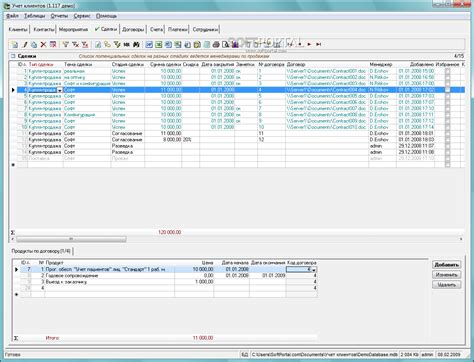Click the Удалить button

tap(447, 285)
